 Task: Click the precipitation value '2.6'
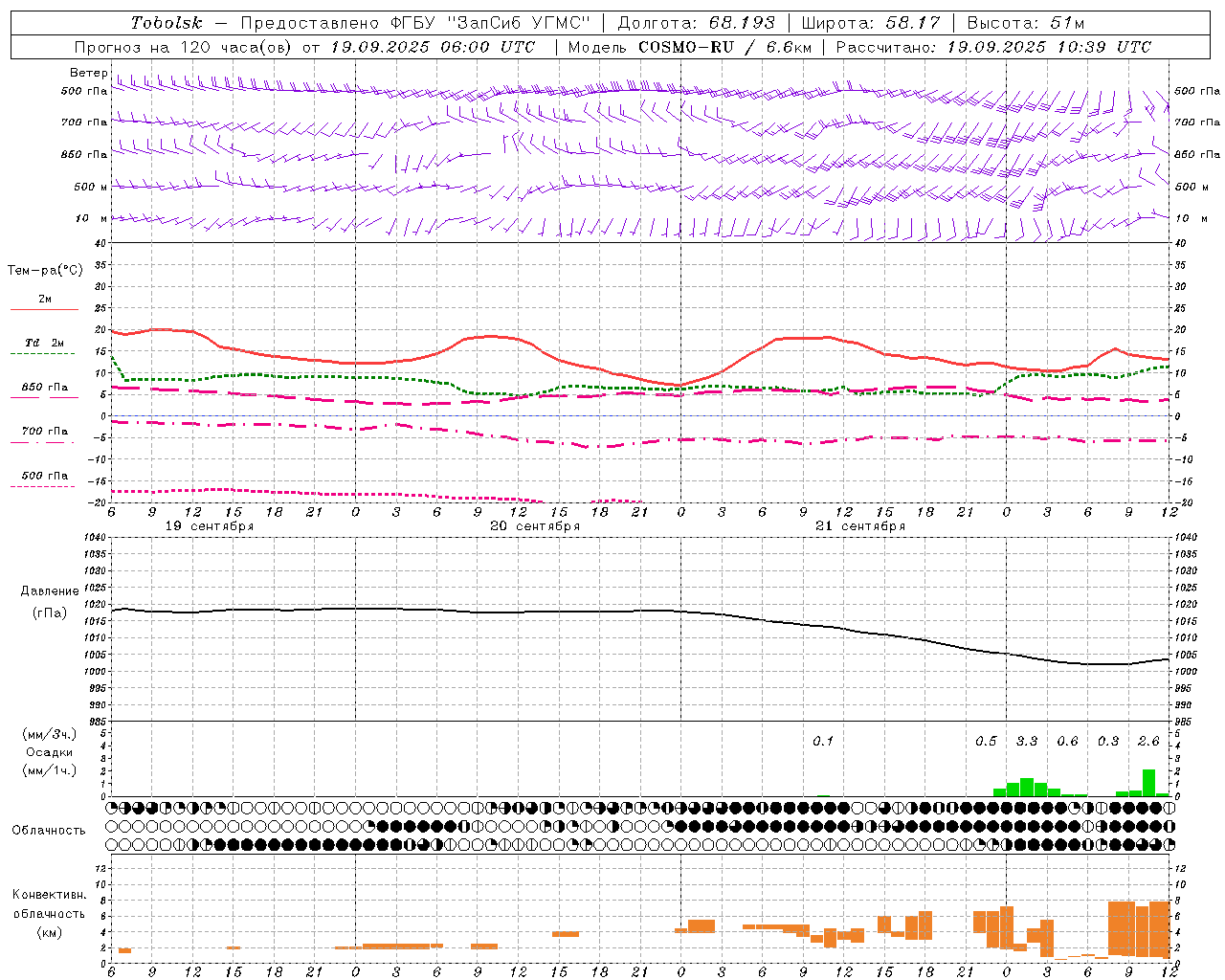click(x=1148, y=741)
